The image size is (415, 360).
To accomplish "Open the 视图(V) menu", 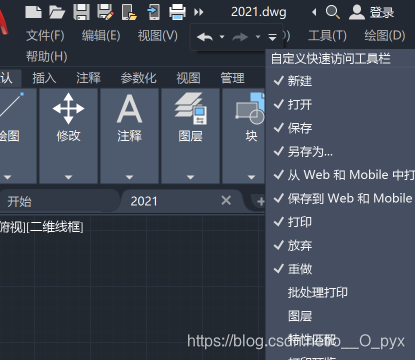I will [158, 35].
